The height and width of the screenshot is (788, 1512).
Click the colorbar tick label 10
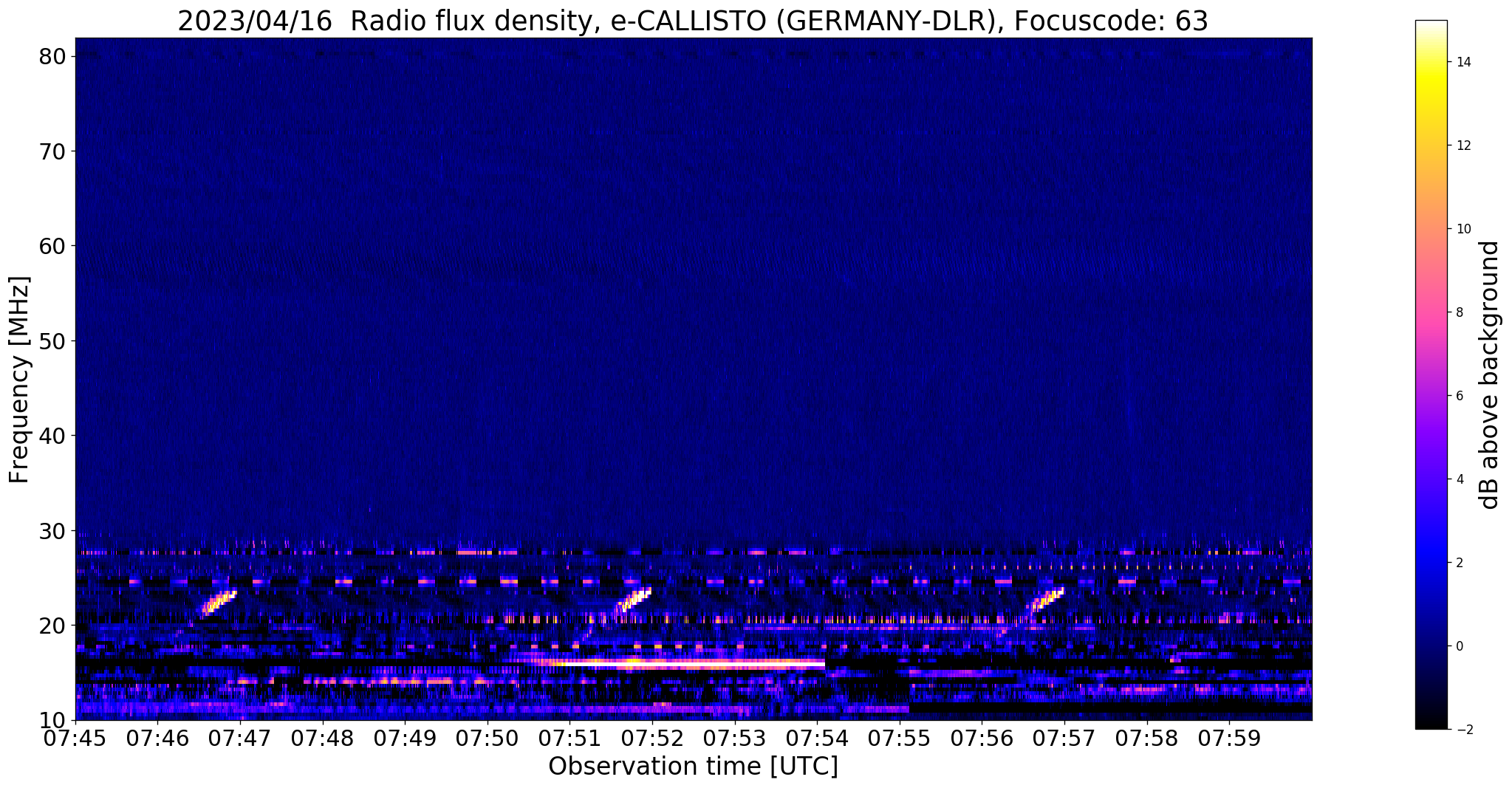click(1463, 229)
